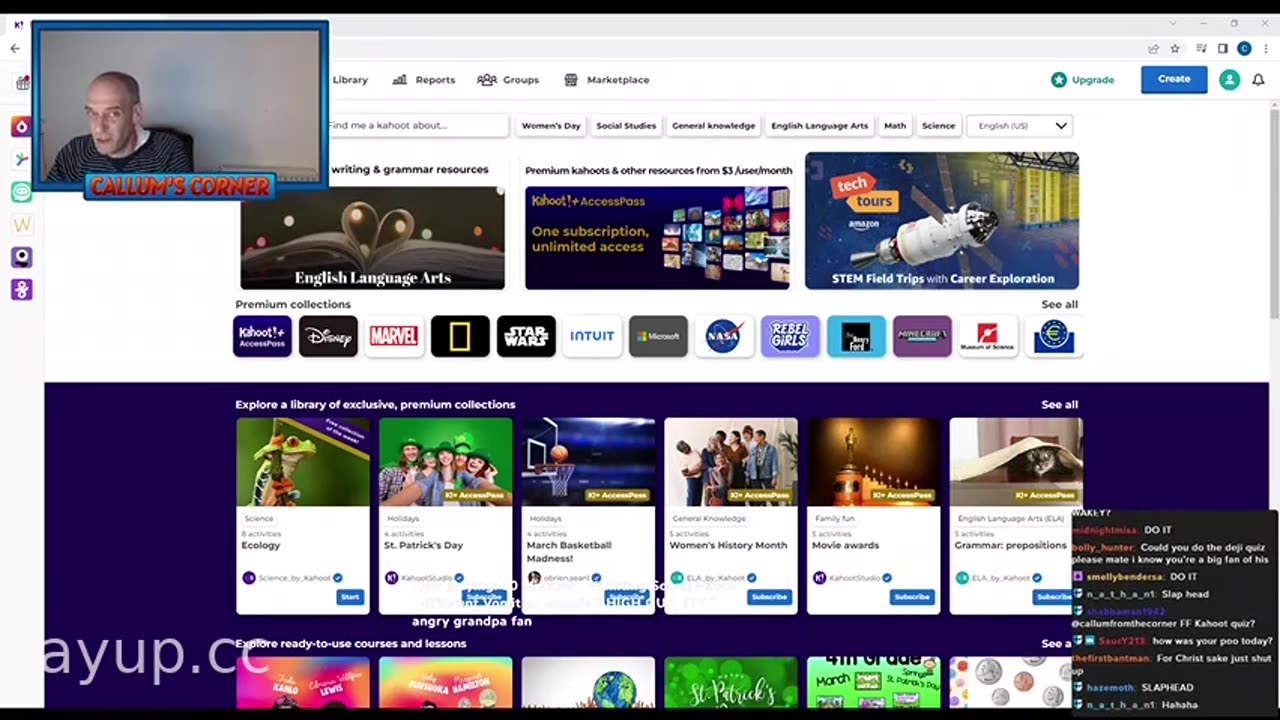Click the bottom purple sidebar icon
Viewport: 1280px width, 720px height.
tap(22, 290)
